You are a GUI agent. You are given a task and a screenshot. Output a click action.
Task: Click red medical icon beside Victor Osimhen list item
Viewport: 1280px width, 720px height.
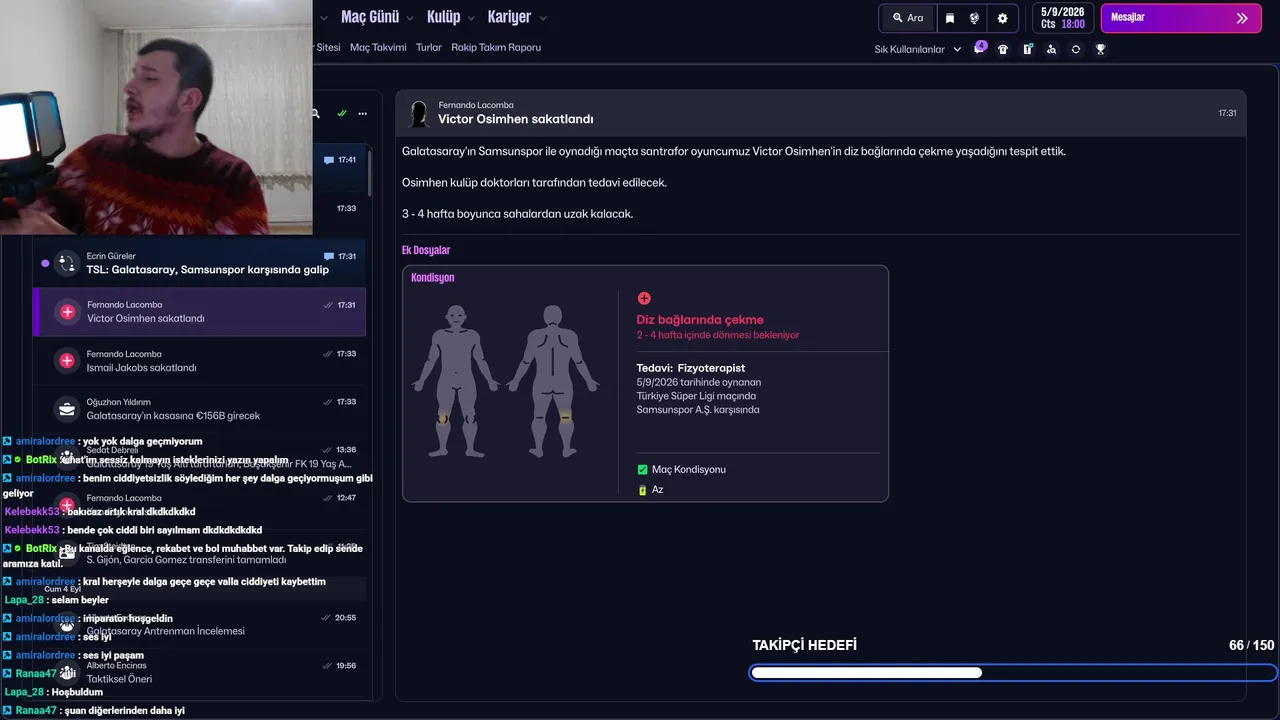coord(67,312)
